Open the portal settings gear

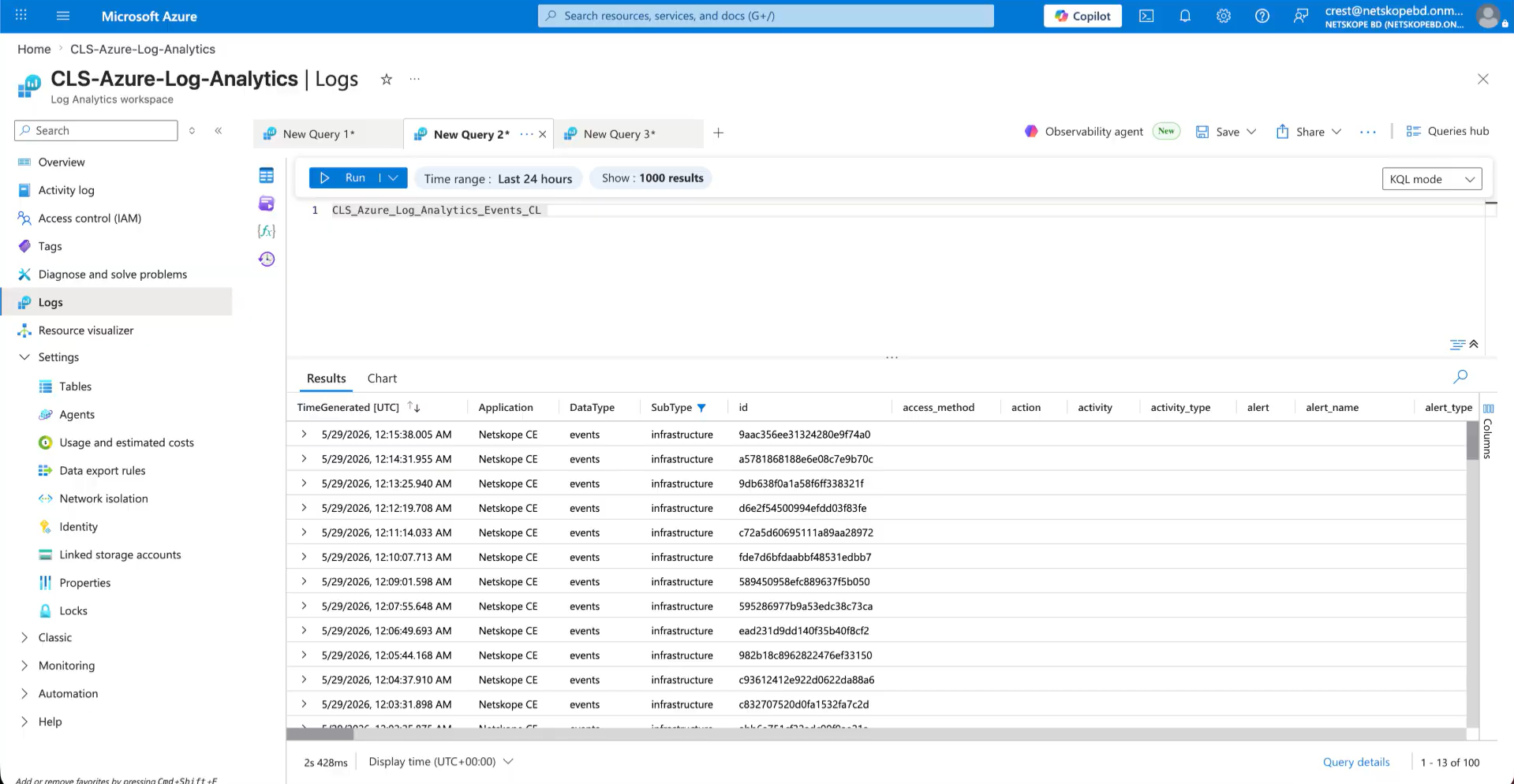[x=1224, y=16]
